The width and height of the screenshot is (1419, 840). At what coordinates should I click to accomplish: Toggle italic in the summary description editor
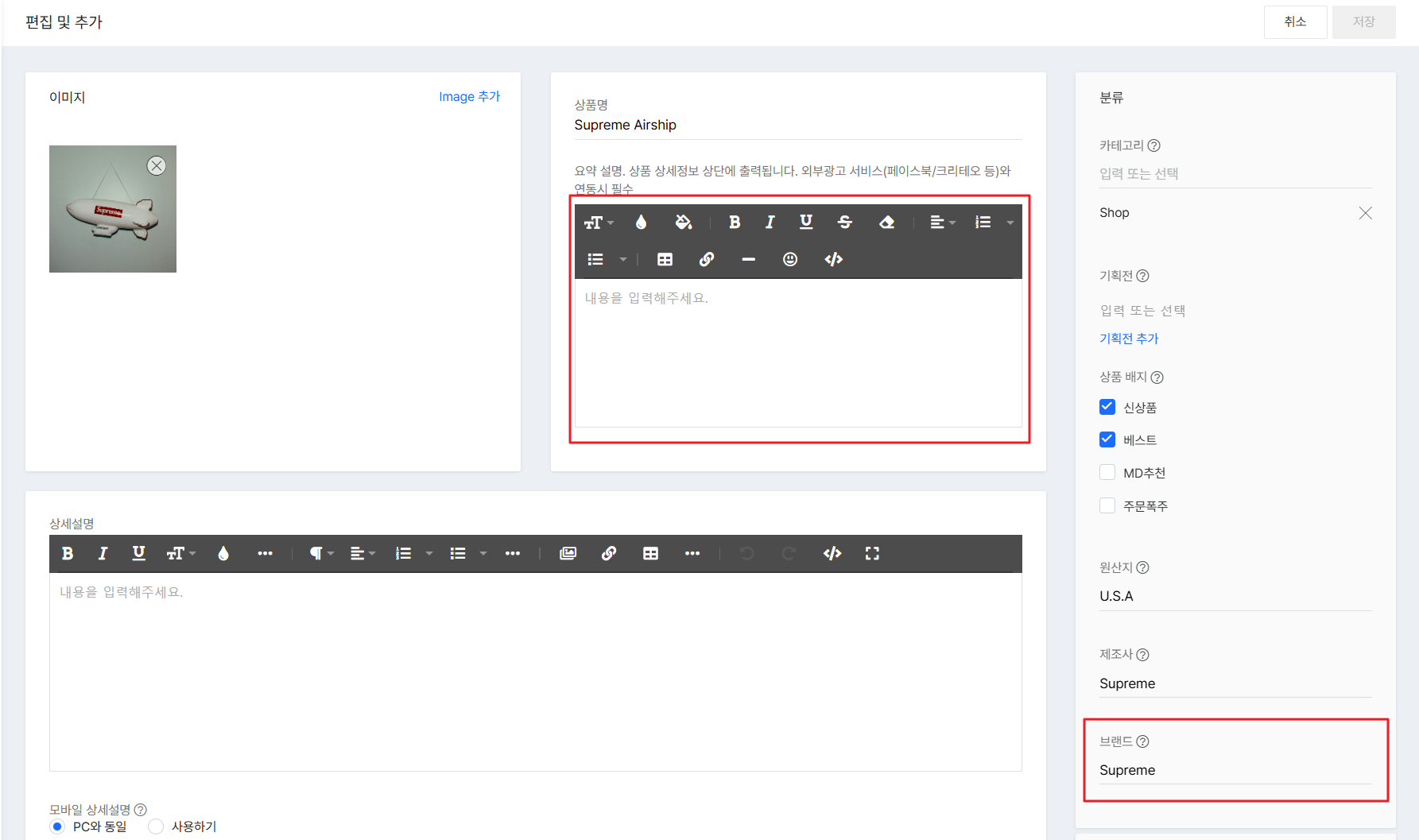770,223
